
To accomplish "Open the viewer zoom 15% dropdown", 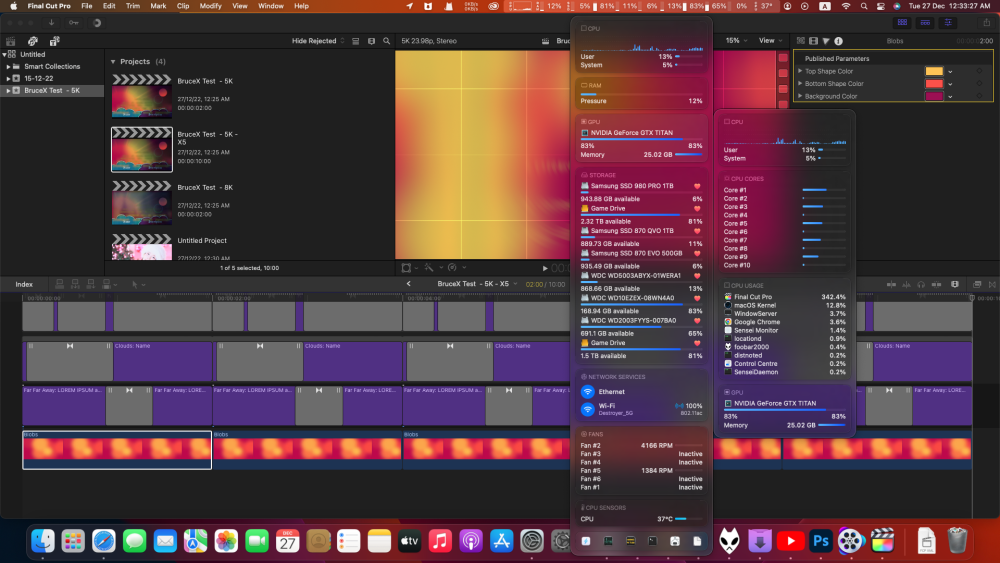I will point(737,41).
